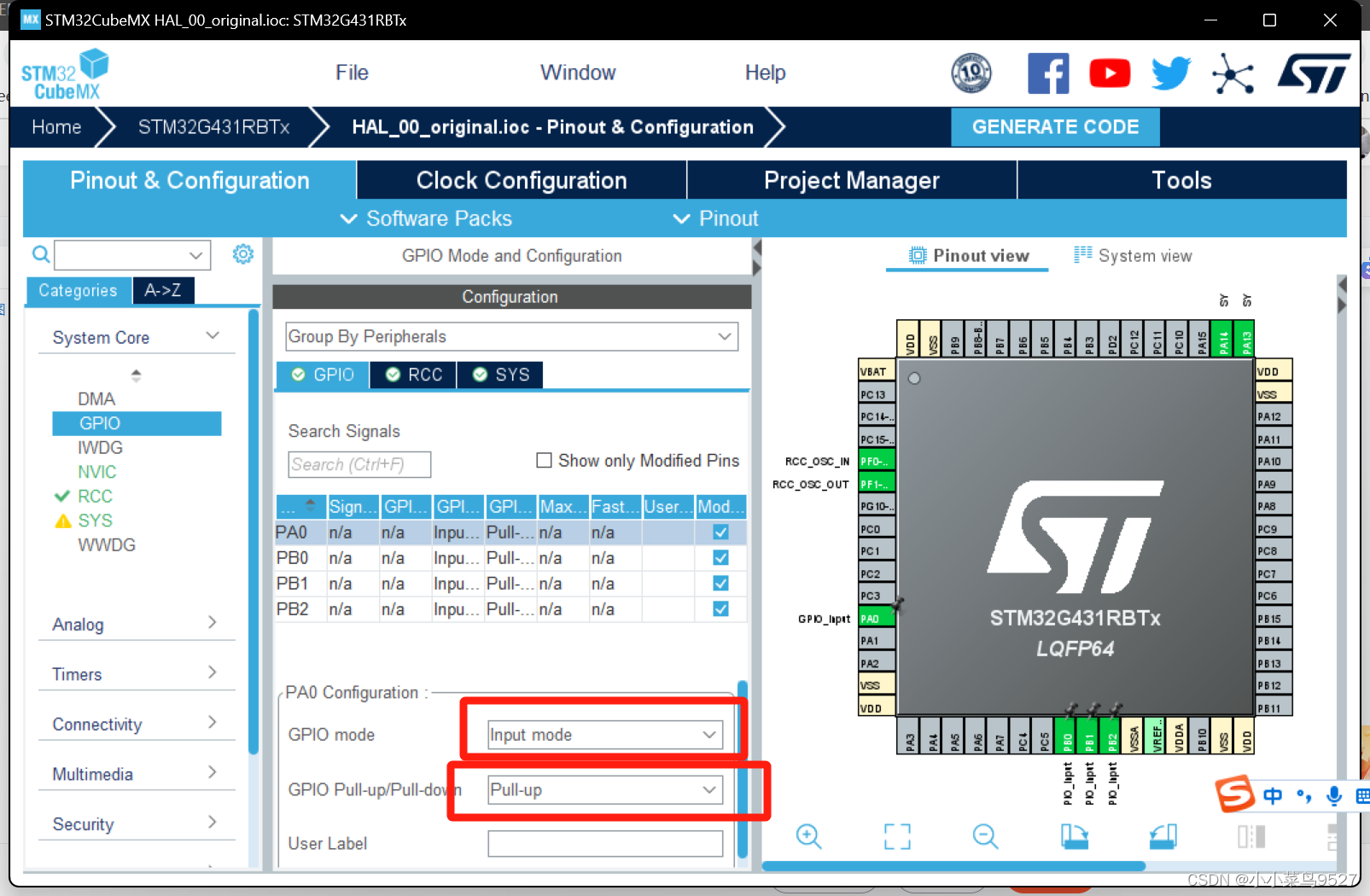
Task: Open the GPIO Pull-up/Pull-down dropdown
Action: [x=605, y=790]
